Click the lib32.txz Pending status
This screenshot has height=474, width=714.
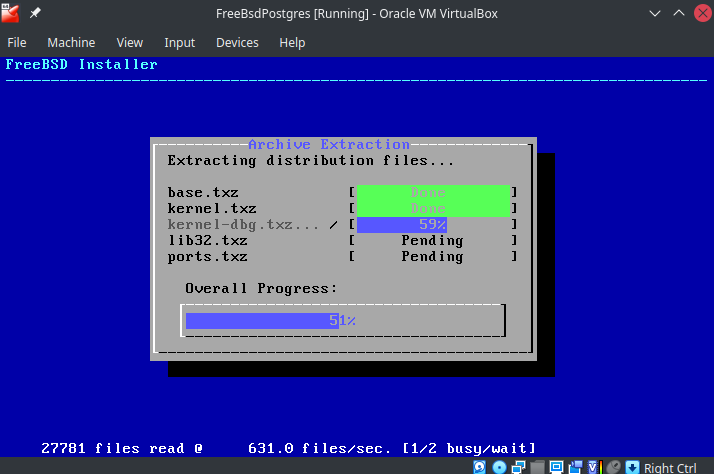432,240
